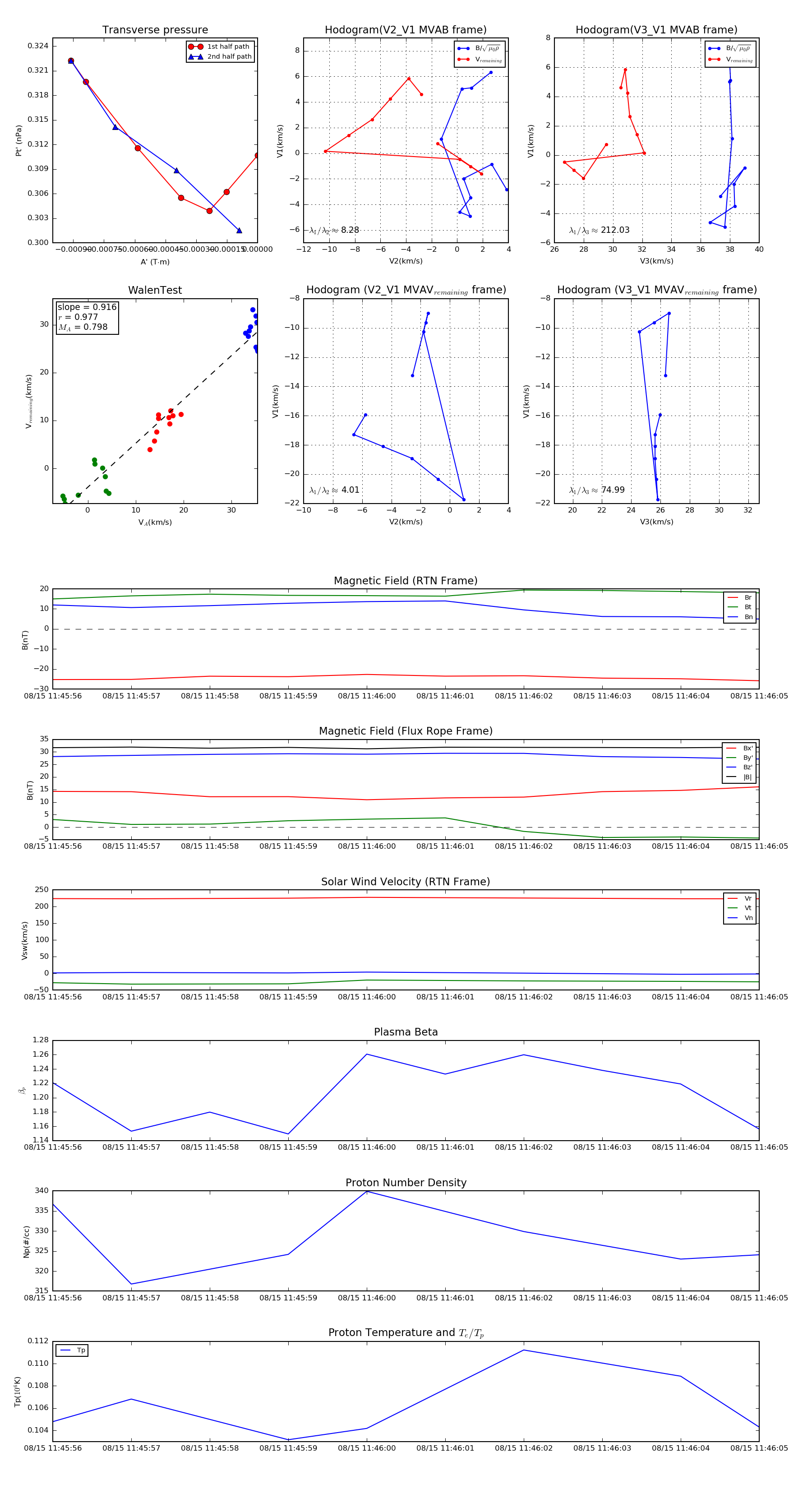Click the 'Hodogram(V3_V1 MVAB frame)' title
Viewport: 812px width, 1489px height.
[x=656, y=30]
